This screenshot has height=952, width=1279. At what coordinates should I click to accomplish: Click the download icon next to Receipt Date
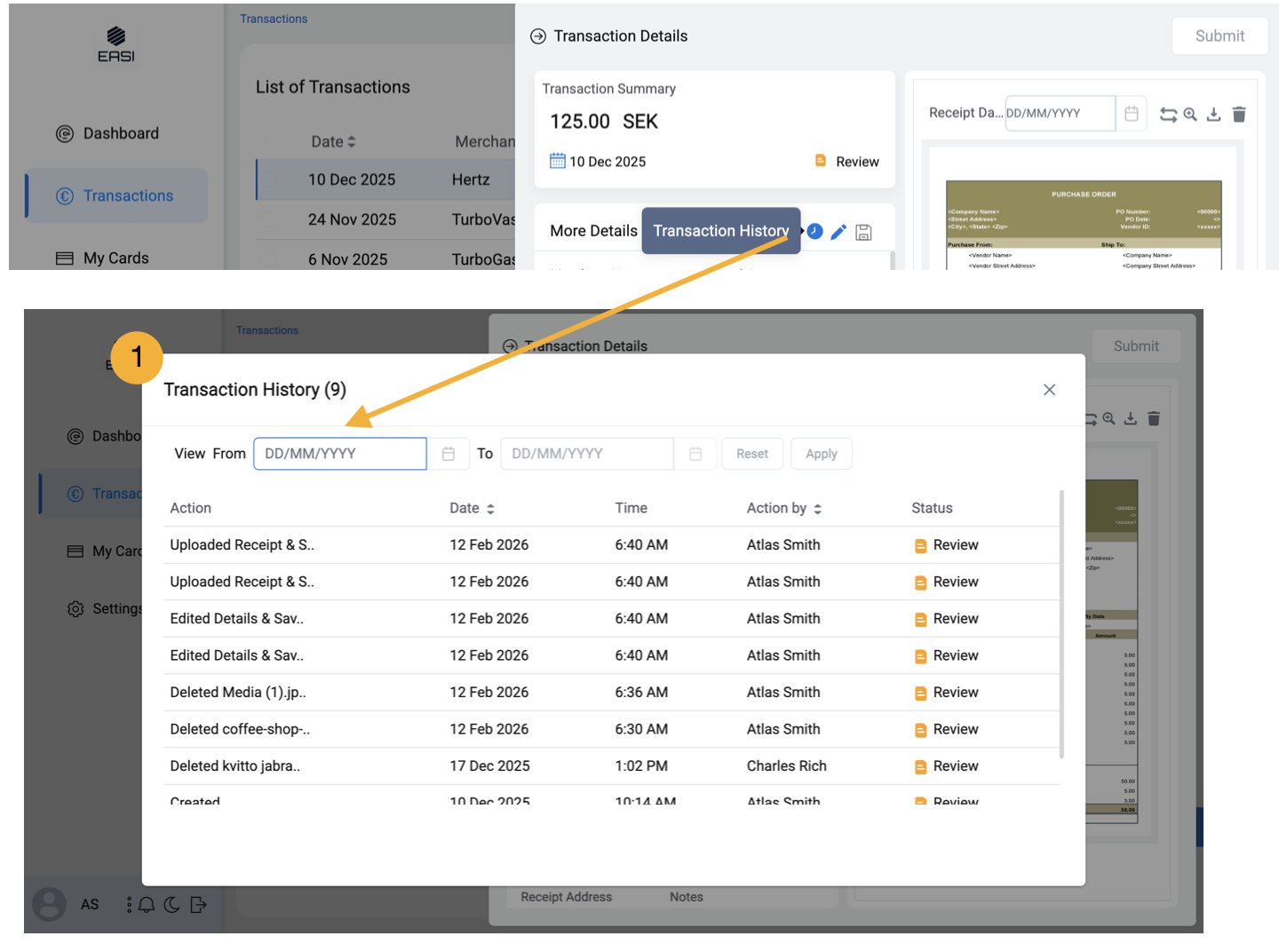point(1214,114)
